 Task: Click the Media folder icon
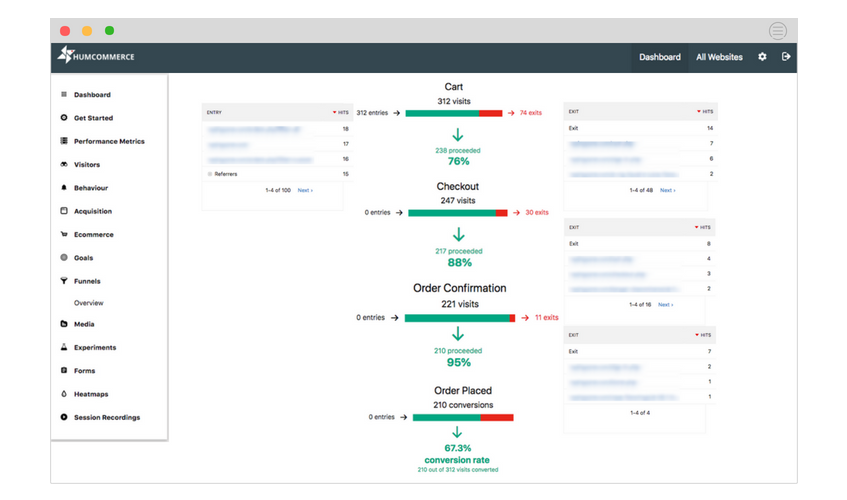(64, 324)
